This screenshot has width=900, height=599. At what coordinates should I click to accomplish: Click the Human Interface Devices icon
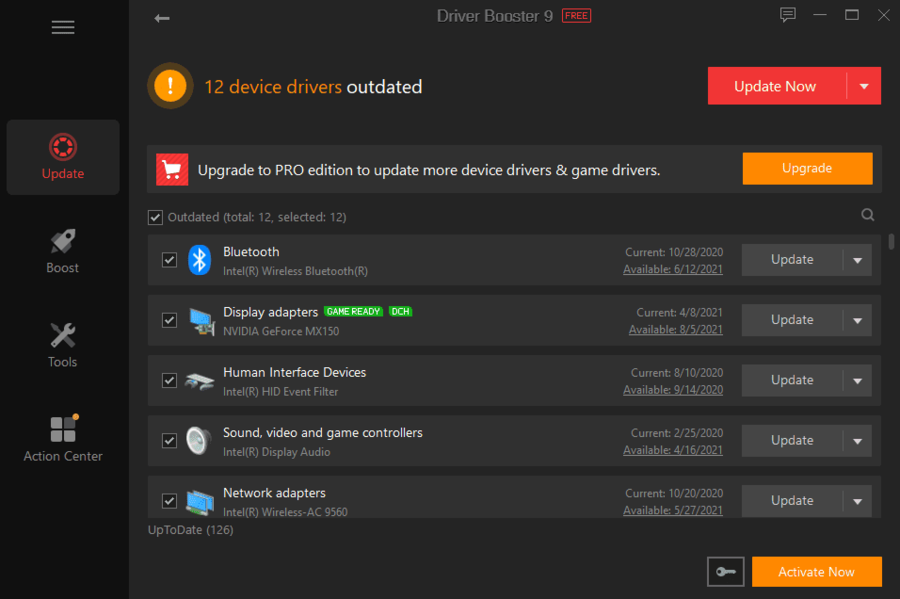click(x=200, y=380)
